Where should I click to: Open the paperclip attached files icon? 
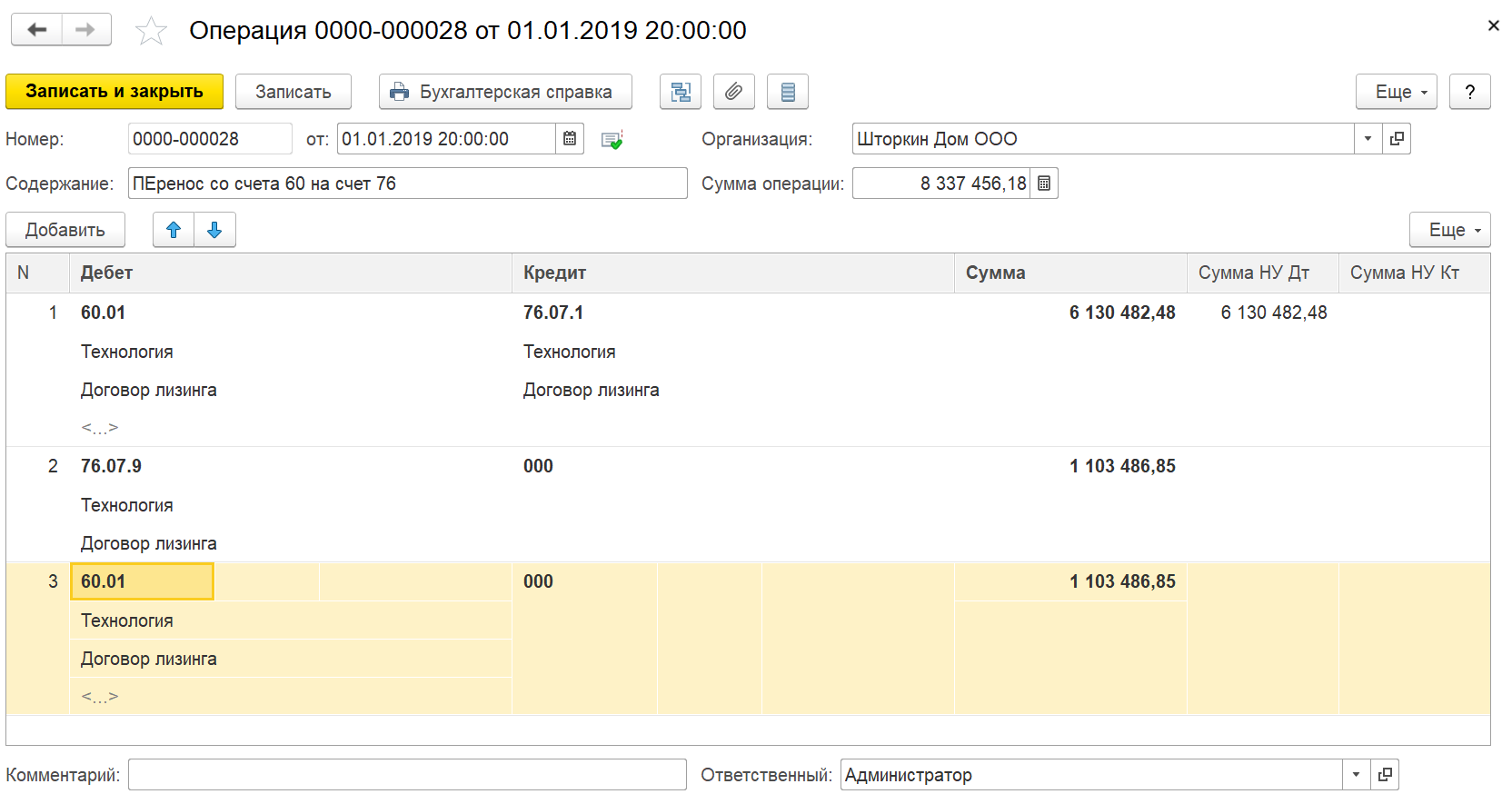(x=734, y=92)
